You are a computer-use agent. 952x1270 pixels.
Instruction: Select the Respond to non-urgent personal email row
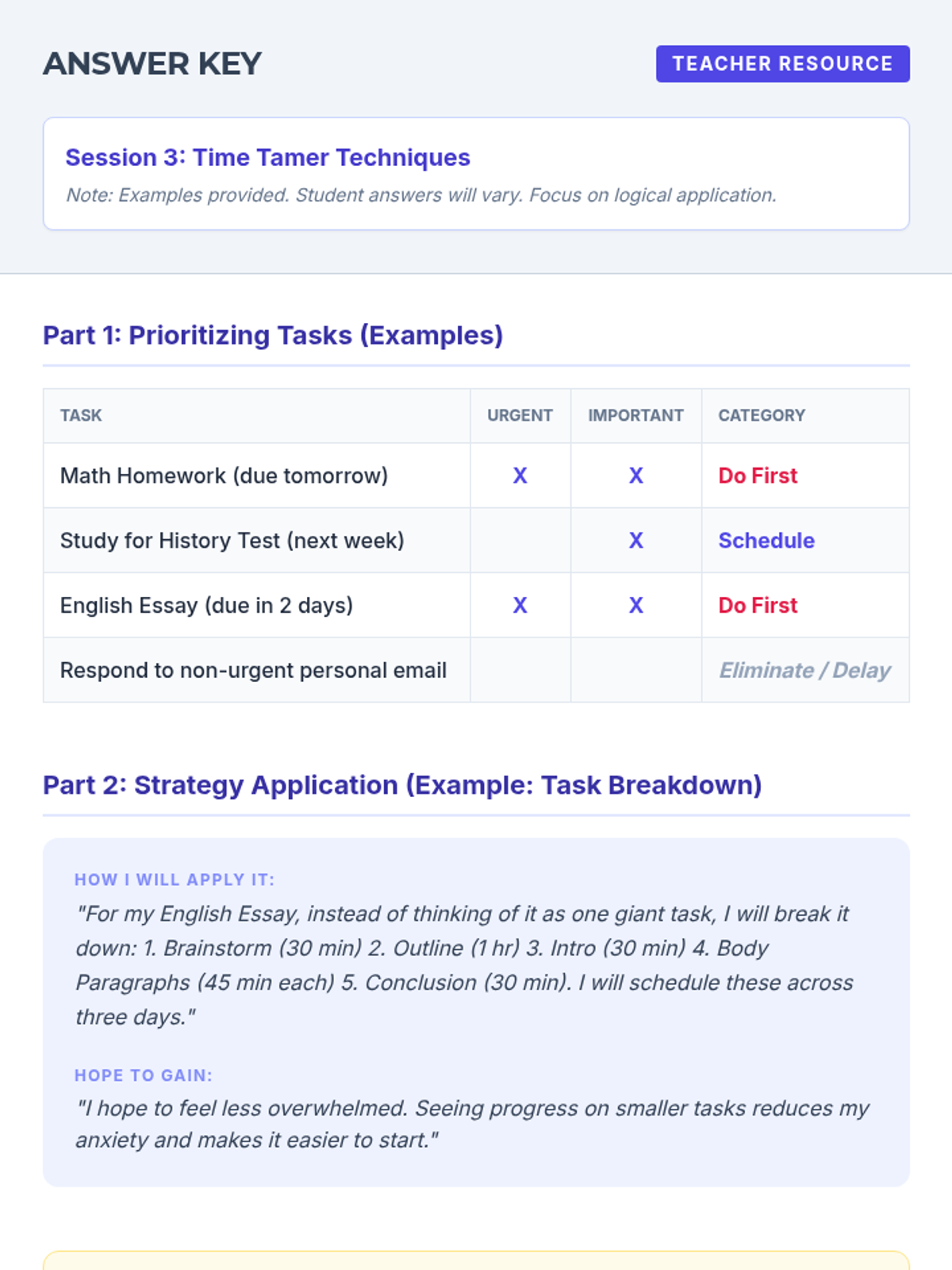[x=253, y=671]
